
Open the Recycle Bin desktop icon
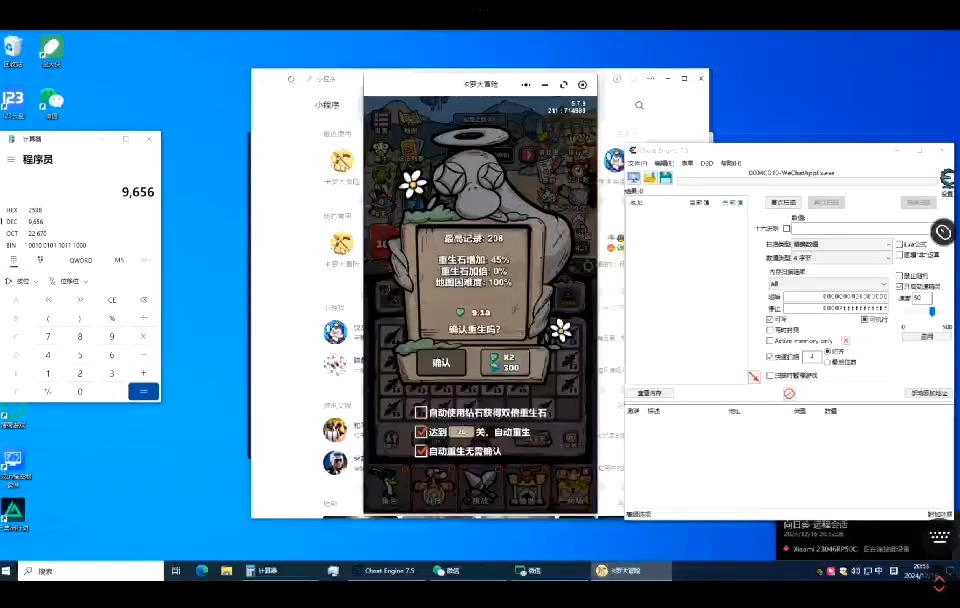pyautogui.click(x=13, y=51)
